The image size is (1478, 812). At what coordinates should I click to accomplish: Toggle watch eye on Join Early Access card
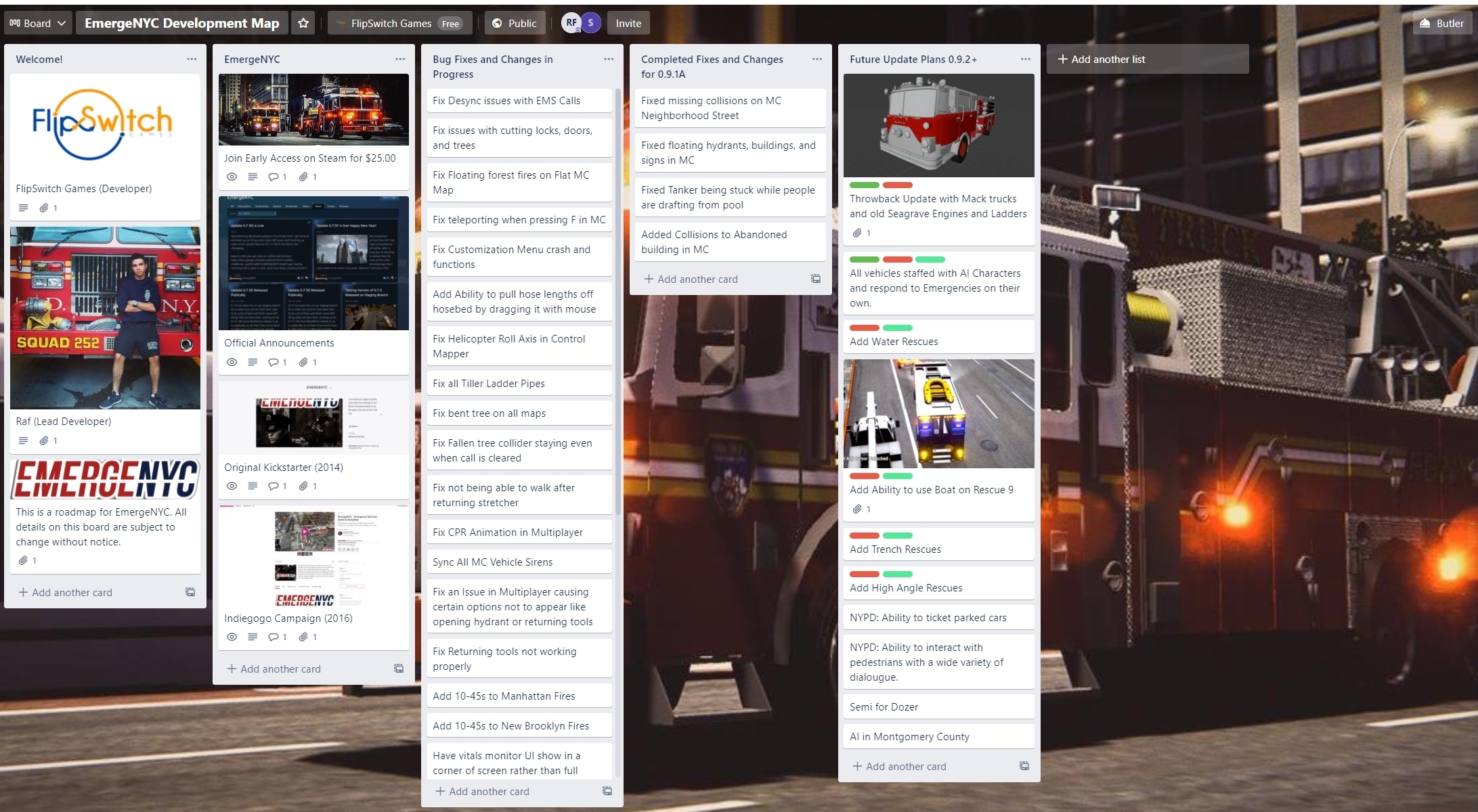pos(232,177)
